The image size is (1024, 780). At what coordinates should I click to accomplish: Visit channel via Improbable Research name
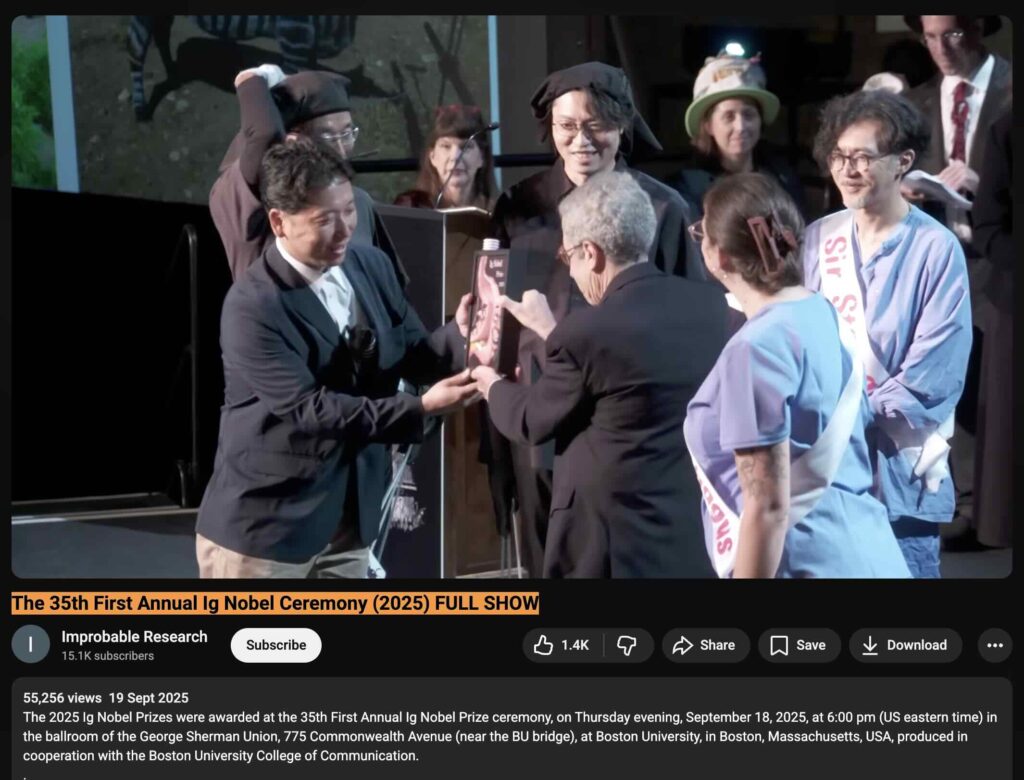[x=134, y=636]
